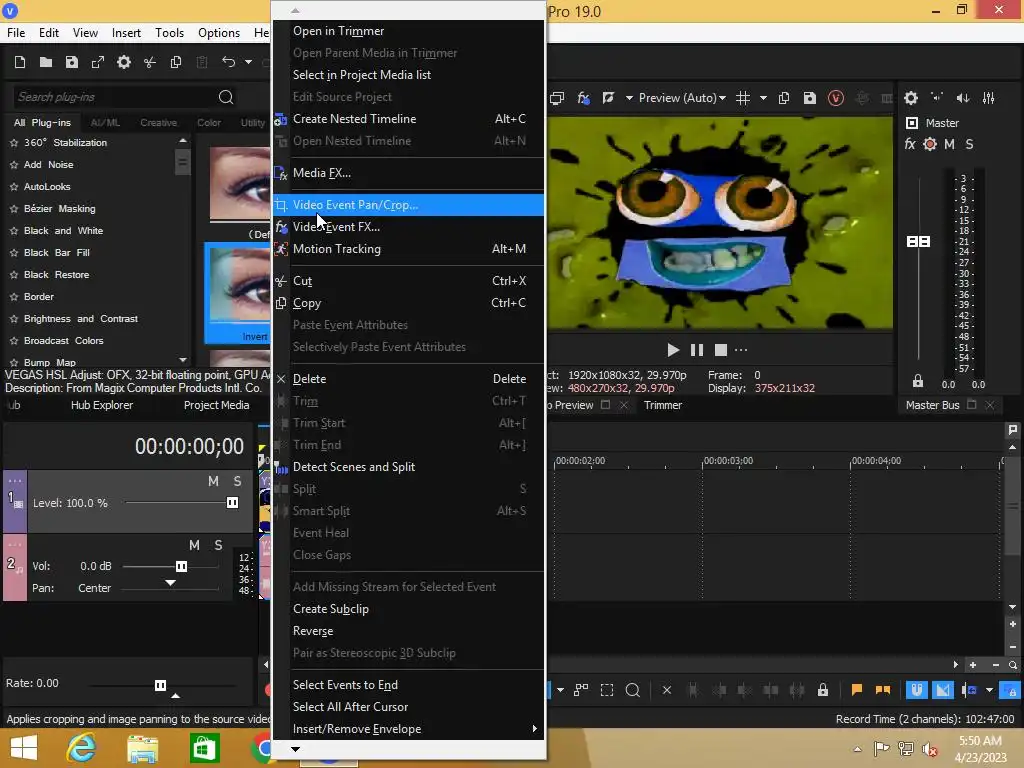Click the Search plug-ins input field

pyautogui.click(x=114, y=97)
